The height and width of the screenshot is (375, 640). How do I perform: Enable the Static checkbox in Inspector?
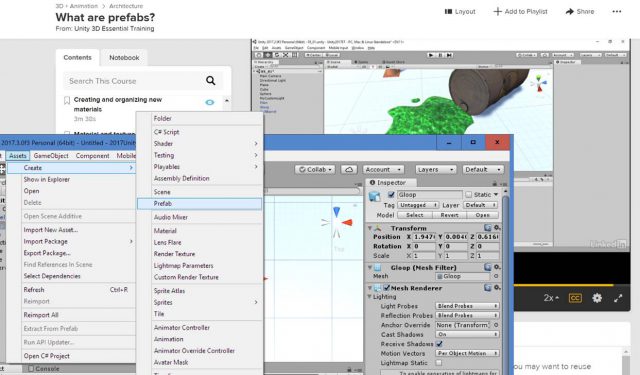coord(469,195)
